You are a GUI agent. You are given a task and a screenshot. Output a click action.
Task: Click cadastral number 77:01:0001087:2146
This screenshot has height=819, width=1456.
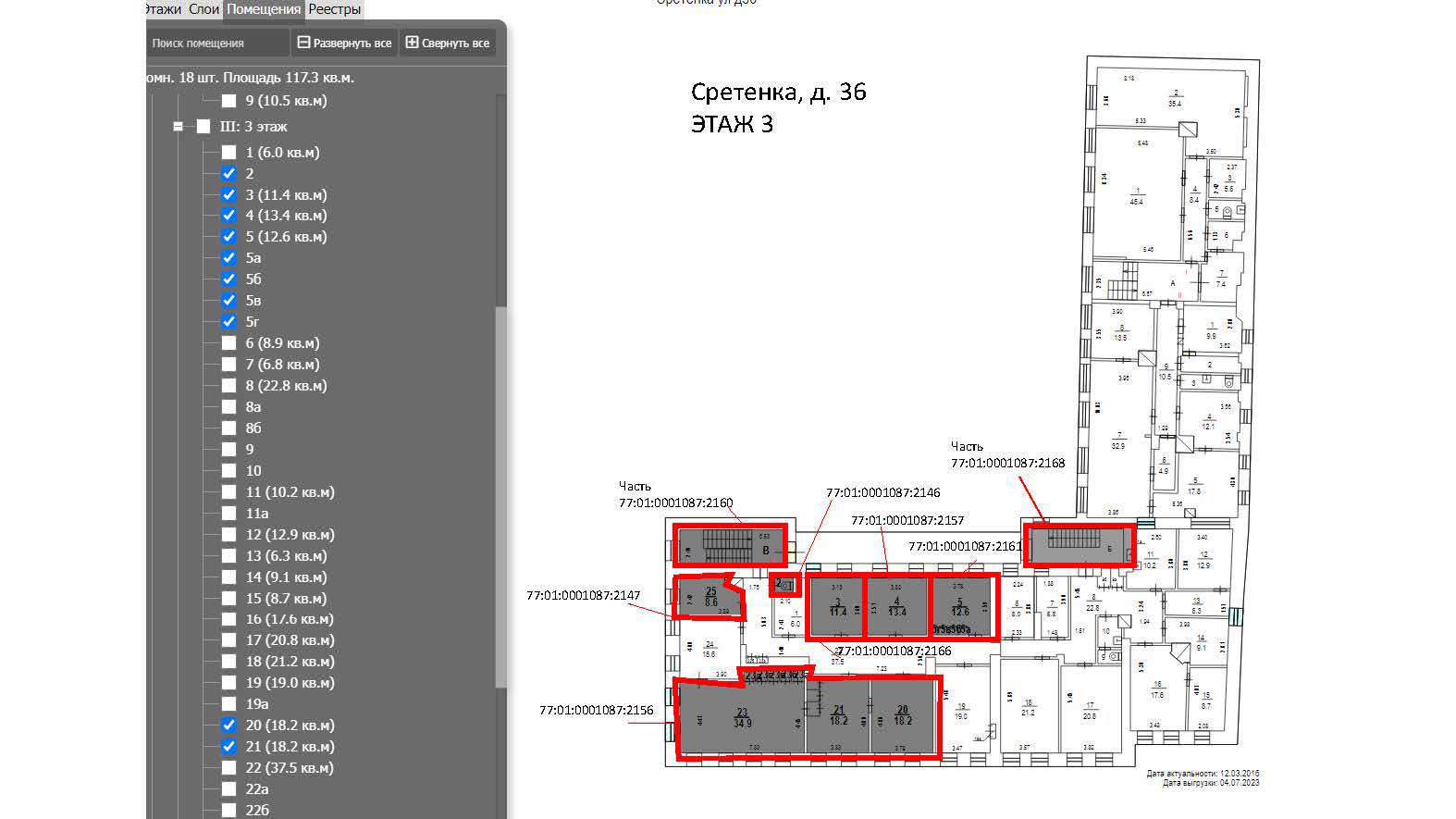(883, 493)
